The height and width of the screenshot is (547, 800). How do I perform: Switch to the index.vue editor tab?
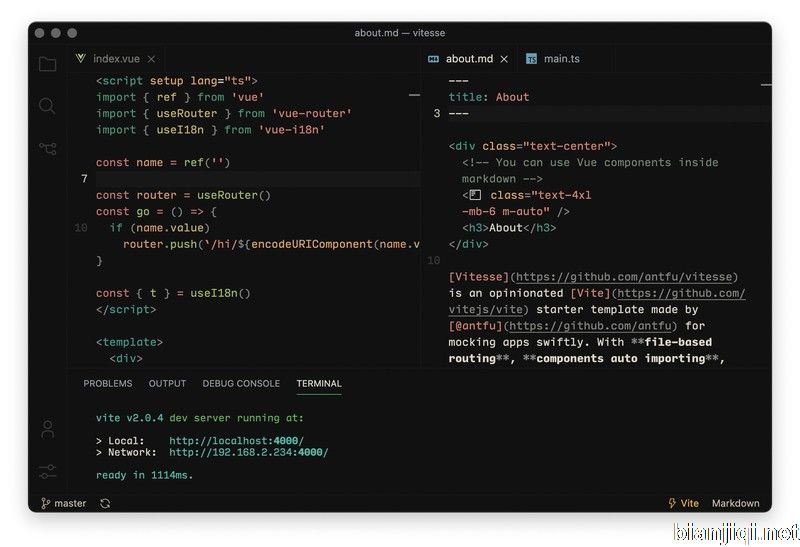coord(117,59)
